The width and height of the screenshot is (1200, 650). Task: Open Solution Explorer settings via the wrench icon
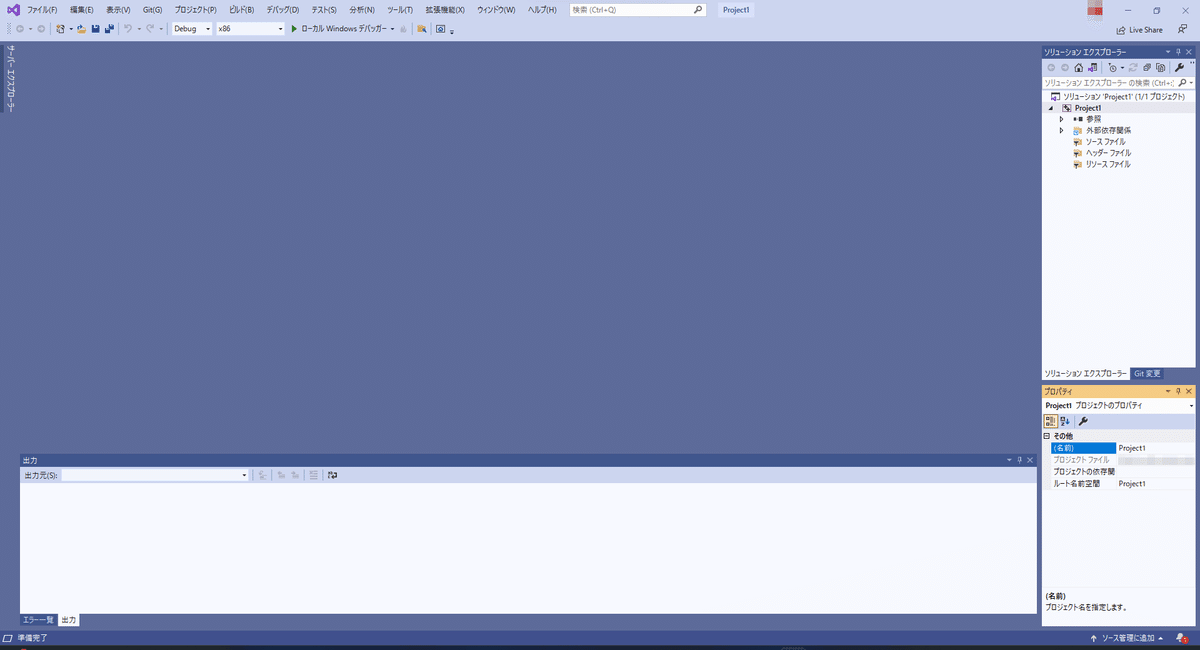[1179, 67]
